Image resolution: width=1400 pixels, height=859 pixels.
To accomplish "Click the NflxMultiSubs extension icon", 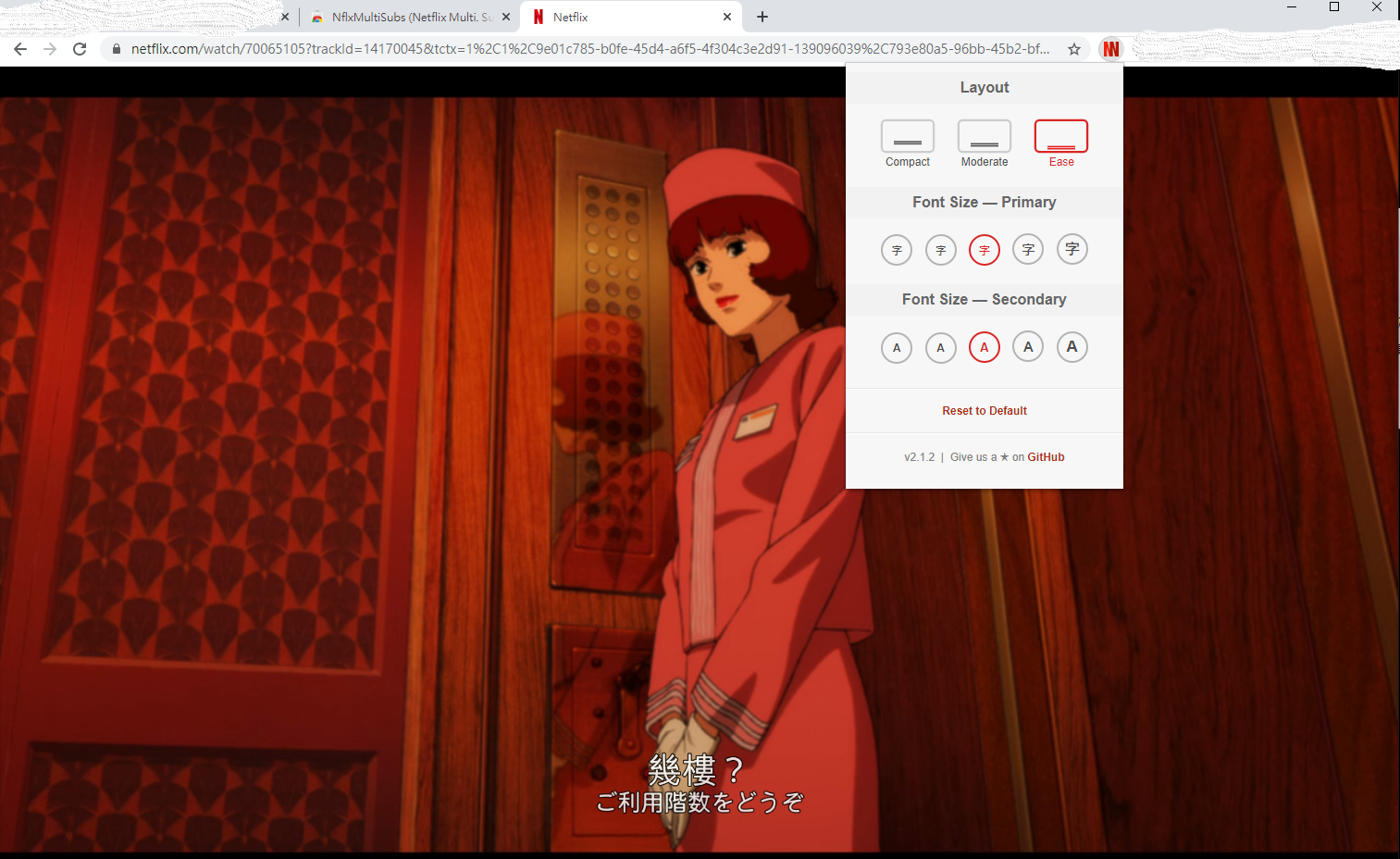I will pyautogui.click(x=1111, y=49).
